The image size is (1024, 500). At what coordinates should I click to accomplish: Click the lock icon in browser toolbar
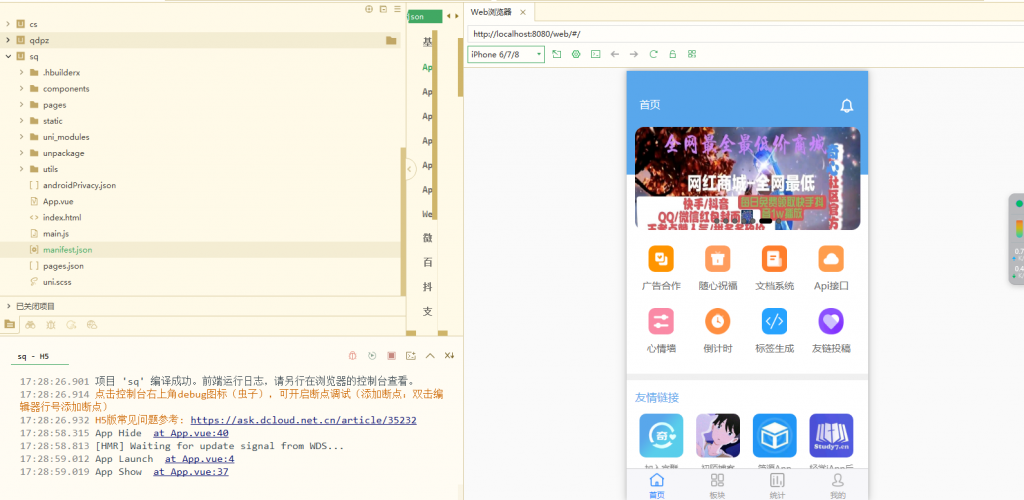click(x=672, y=54)
